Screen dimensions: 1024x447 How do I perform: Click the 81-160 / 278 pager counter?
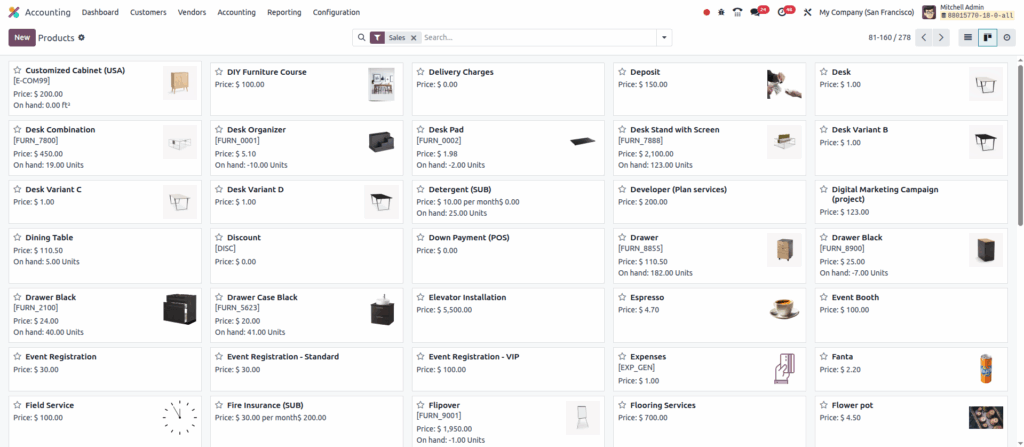[x=889, y=38]
